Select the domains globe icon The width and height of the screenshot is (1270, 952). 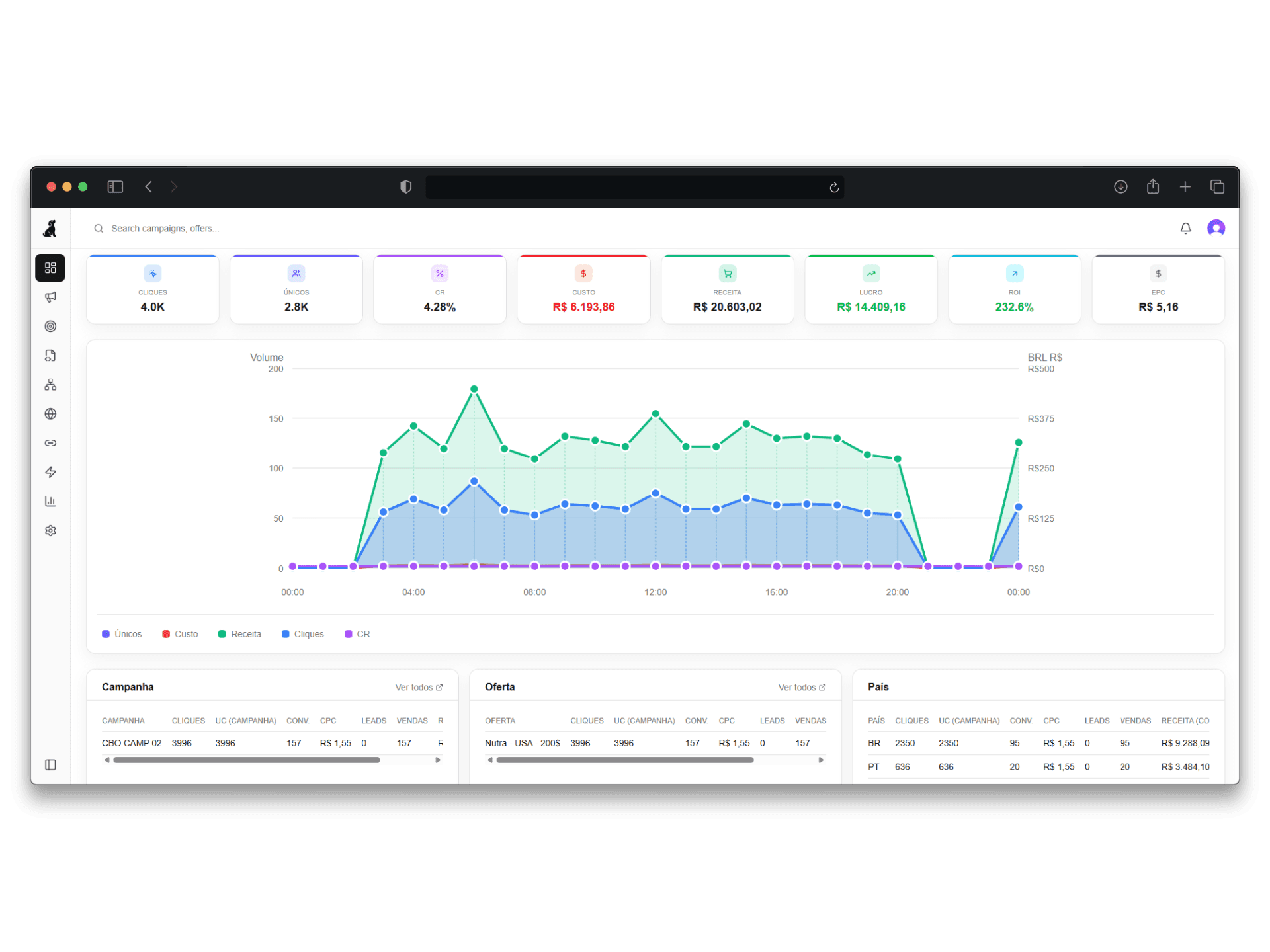(50, 413)
